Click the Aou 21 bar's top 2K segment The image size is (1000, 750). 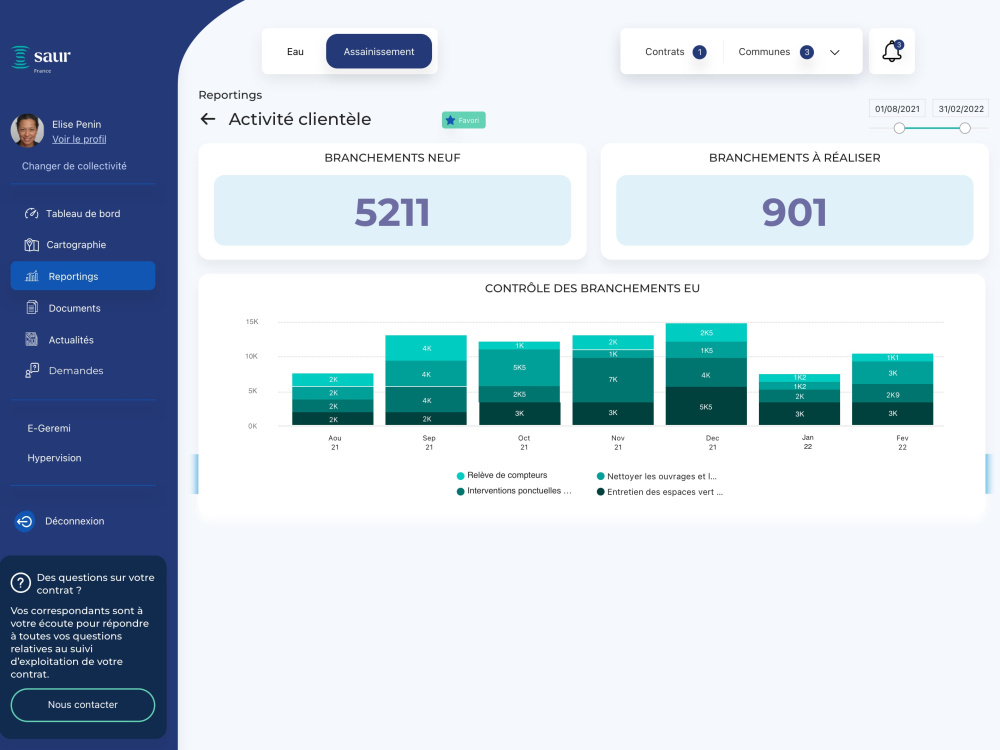tap(333, 379)
